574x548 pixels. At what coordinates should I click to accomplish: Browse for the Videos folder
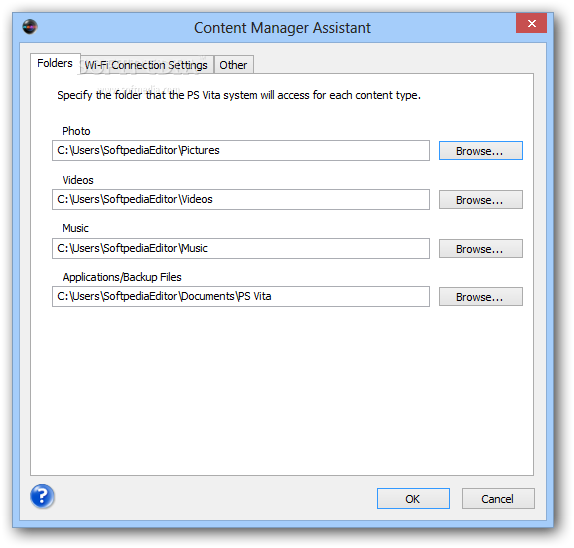pos(481,200)
